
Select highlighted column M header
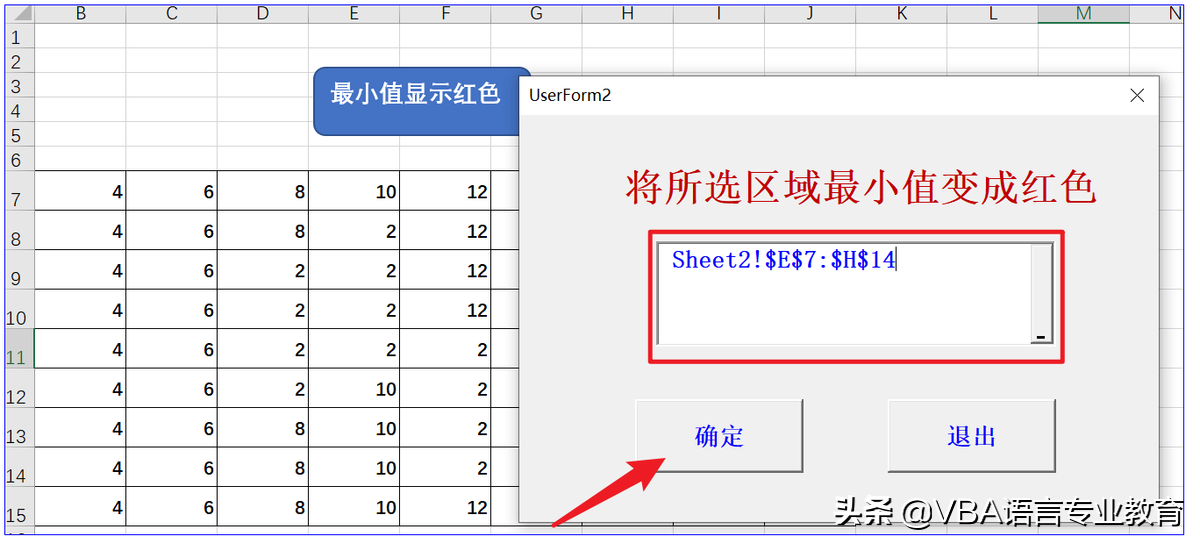1084,14
